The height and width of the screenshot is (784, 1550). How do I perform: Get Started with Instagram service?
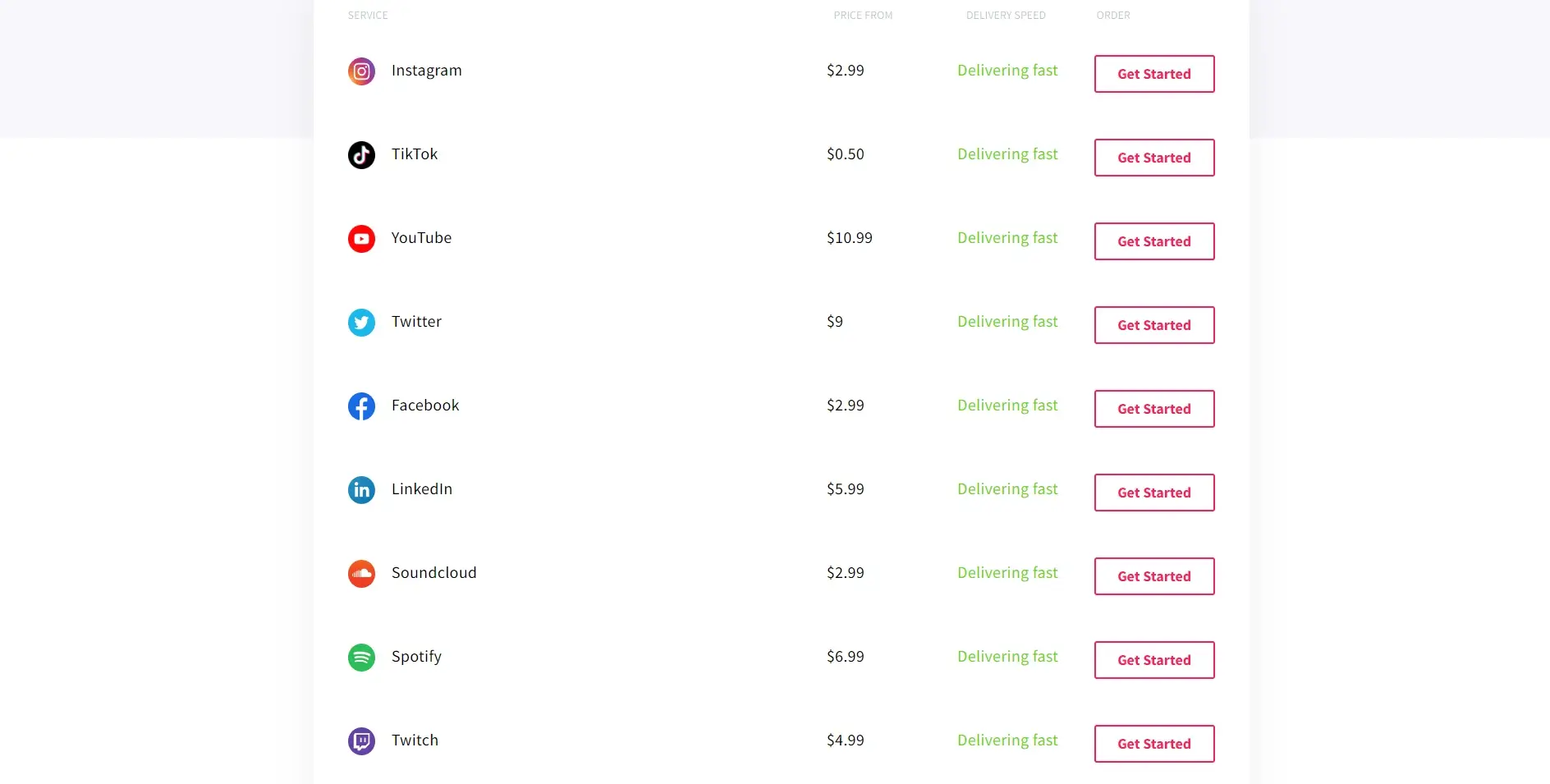point(1154,74)
